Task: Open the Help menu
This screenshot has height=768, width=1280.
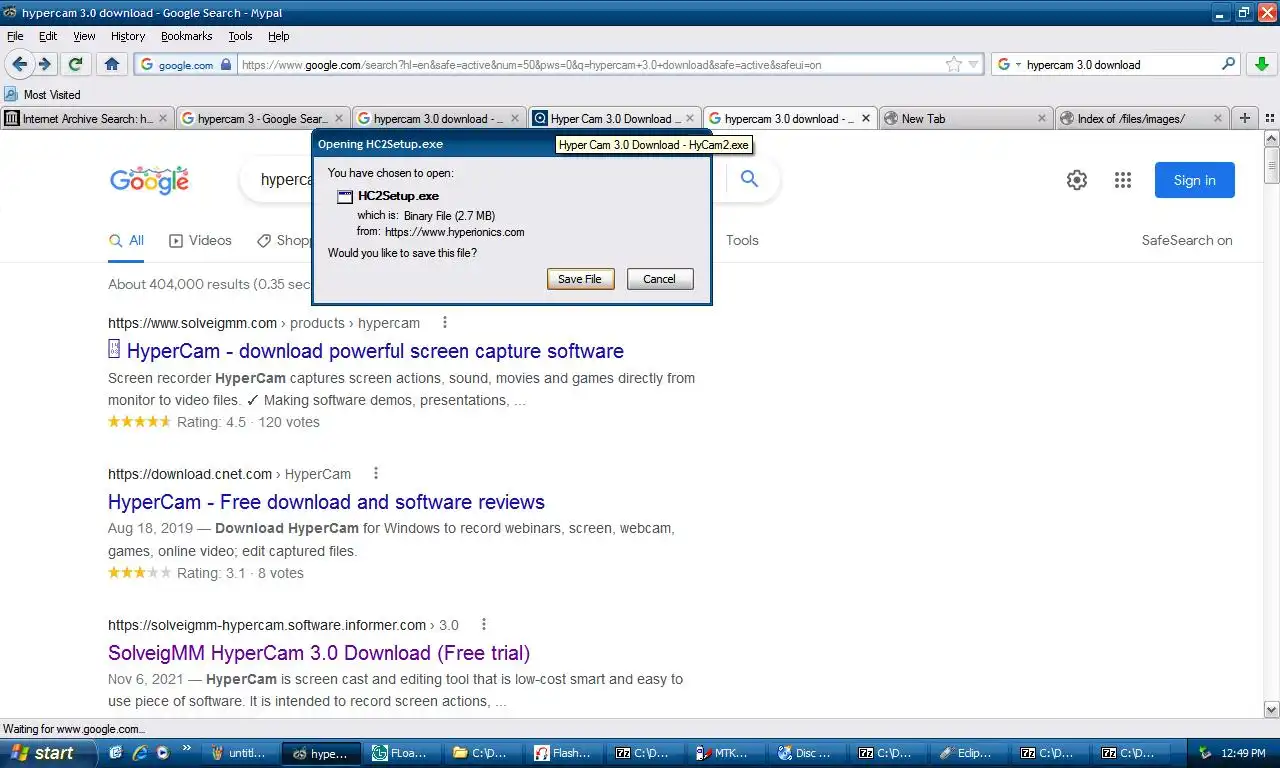Action: [279, 36]
